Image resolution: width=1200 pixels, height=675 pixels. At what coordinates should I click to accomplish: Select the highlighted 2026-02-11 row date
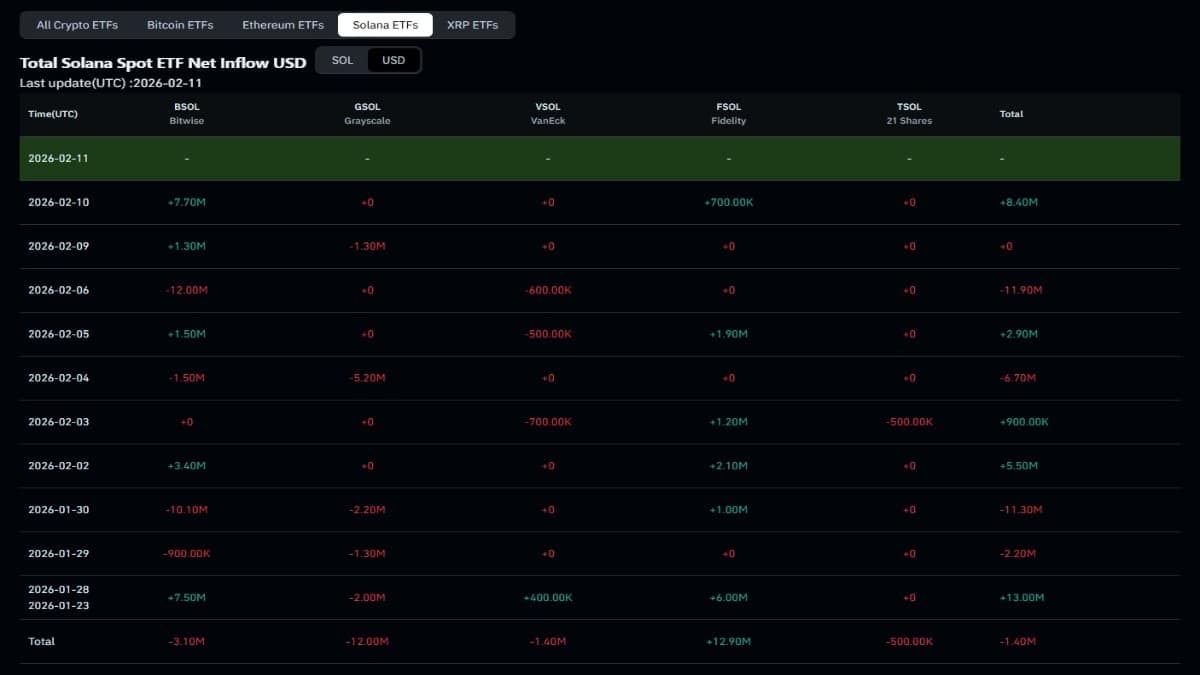(58, 158)
